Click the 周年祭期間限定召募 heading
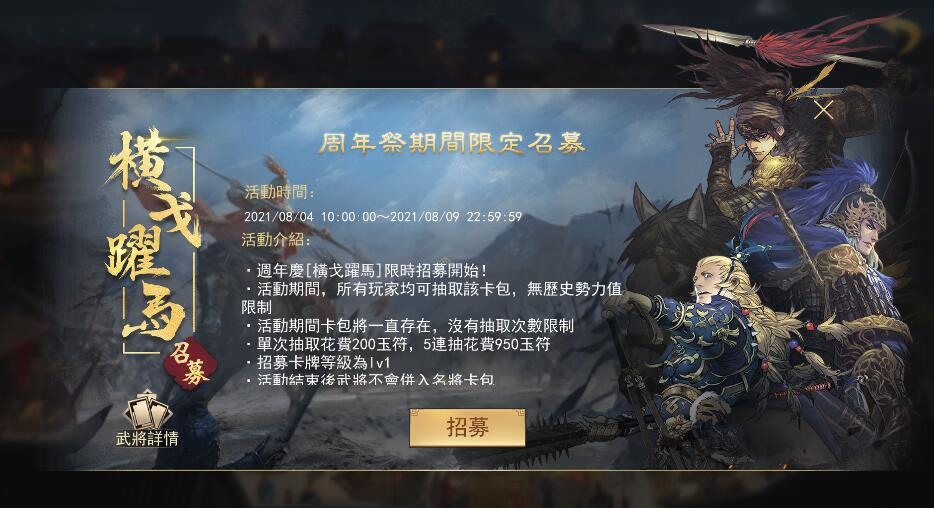 click(x=452, y=143)
